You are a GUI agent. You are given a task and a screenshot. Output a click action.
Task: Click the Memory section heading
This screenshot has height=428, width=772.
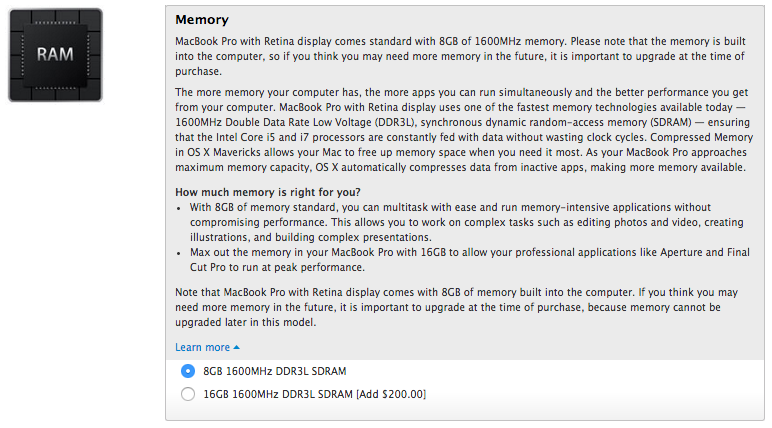pos(201,19)
